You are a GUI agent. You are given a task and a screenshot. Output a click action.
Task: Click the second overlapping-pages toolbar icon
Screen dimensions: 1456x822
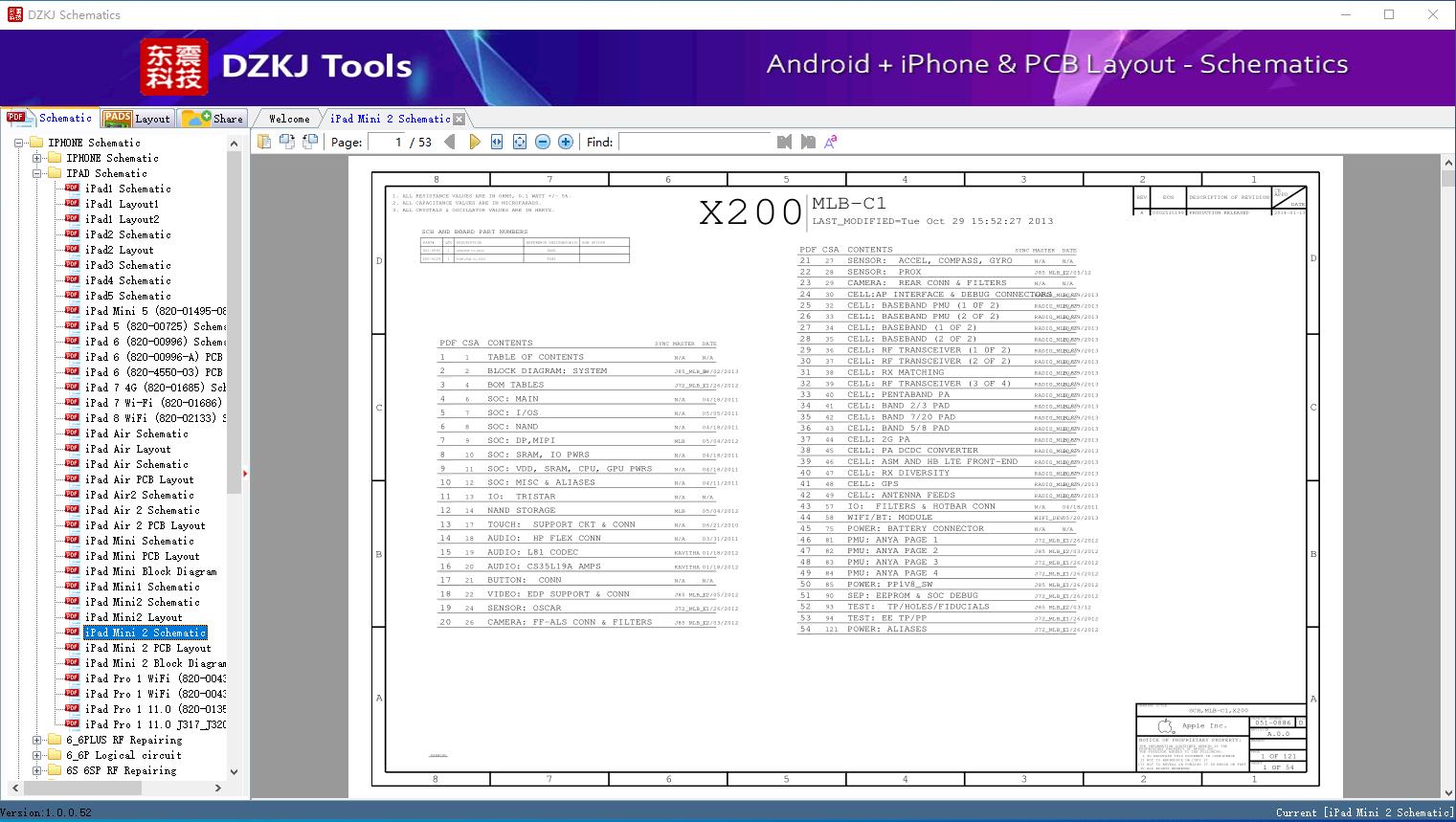287,142
